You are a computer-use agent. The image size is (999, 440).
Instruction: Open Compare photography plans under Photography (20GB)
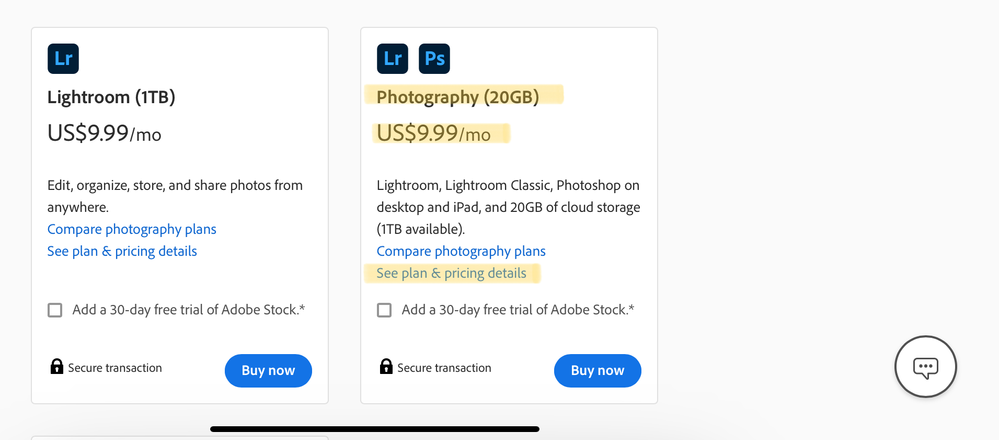click(461, 251)
